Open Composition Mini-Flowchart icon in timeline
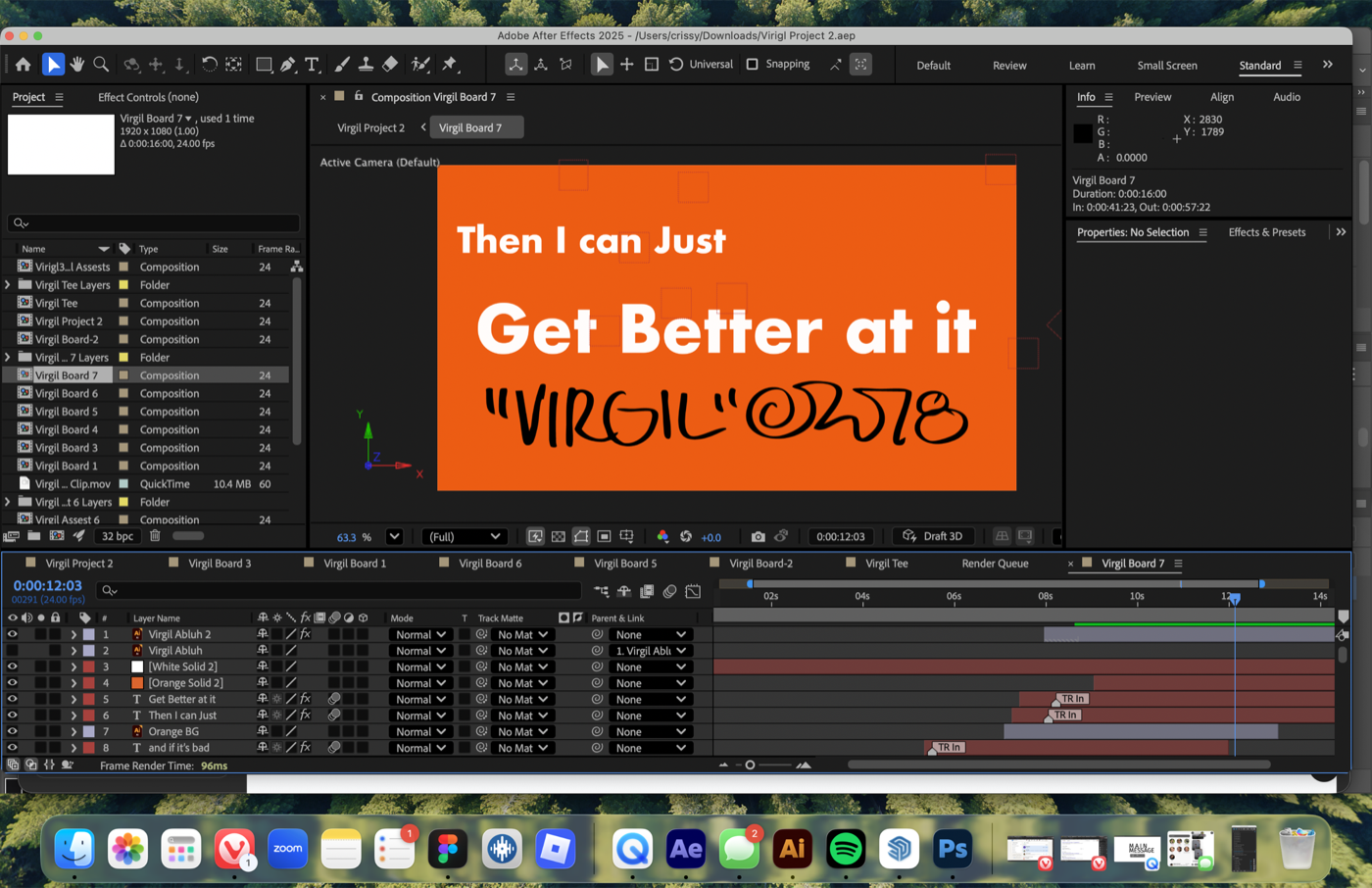Screen dimensions: 1372x888 pyautogui.click(x=601, y=591)
